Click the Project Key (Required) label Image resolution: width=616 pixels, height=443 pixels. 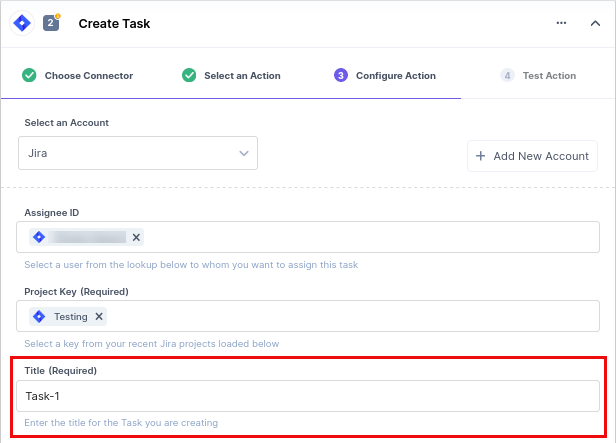point(76,292)
